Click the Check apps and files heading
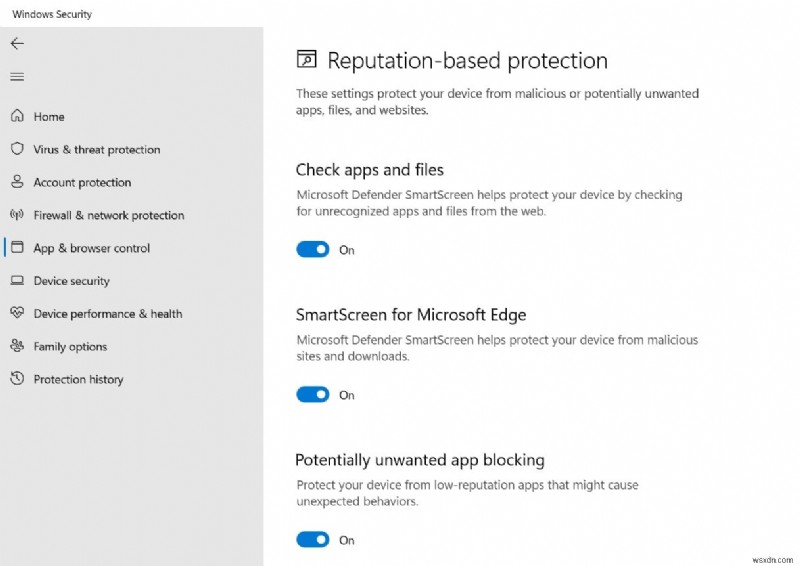 369,170
